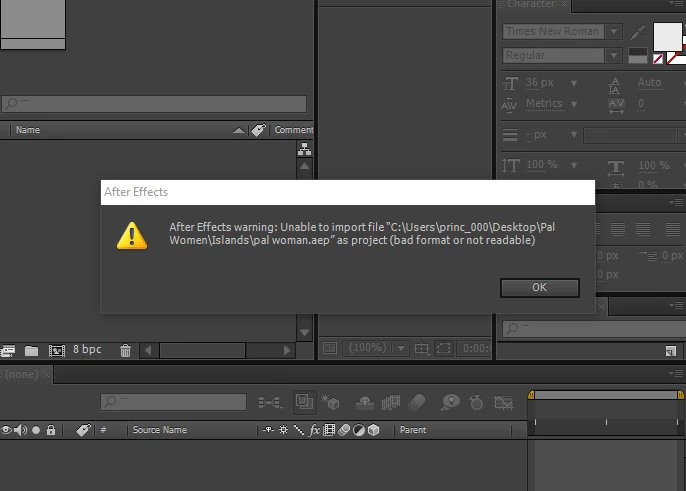This screenshot has width=686, height=491.
Task: Click the fx effects switch column icon
Action: pos(314,430)
